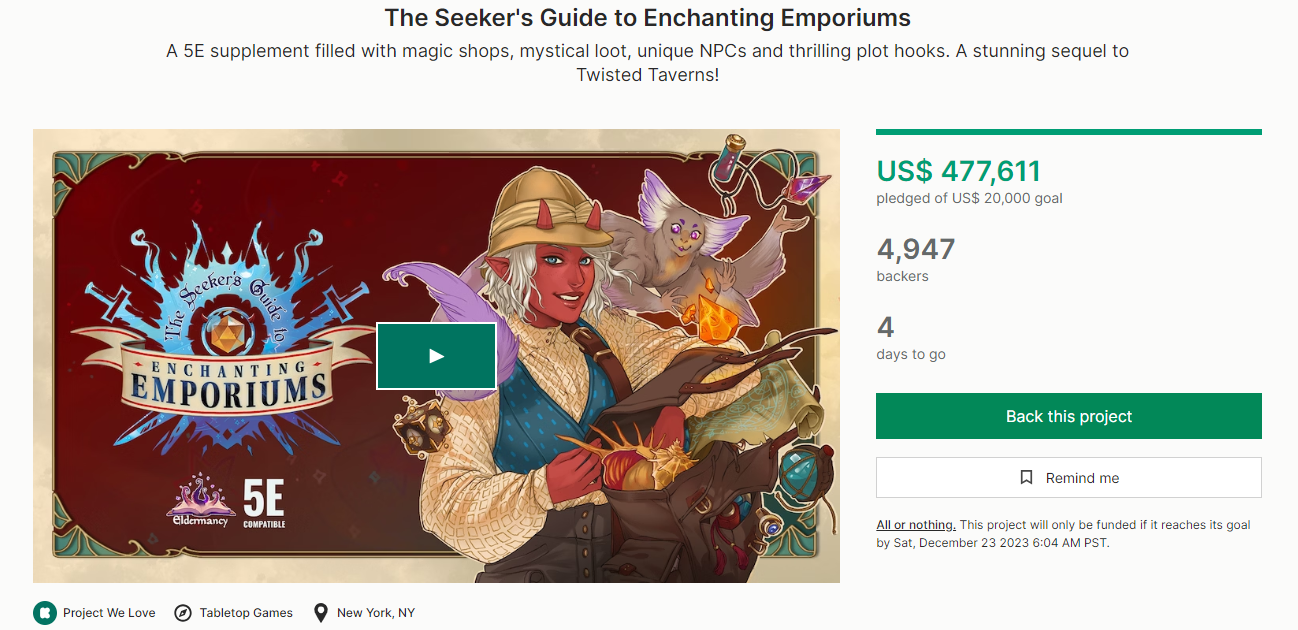Open the Tabletop Games category link
The height and width of the screenshot is (630, 1298).
(x=246, y=613)
